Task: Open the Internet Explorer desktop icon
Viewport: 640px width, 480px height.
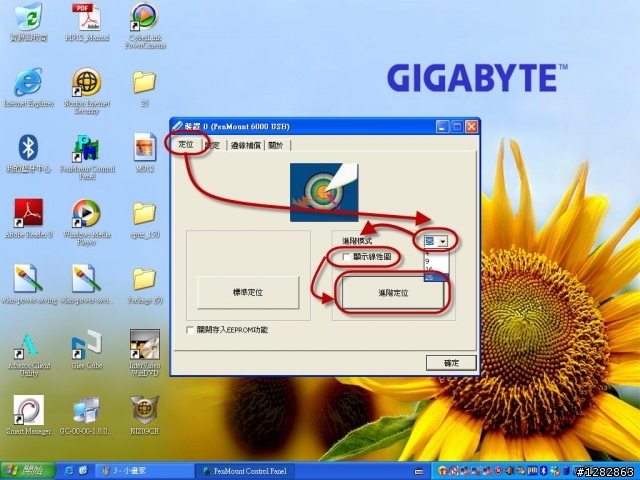Action: coord(28,82)
